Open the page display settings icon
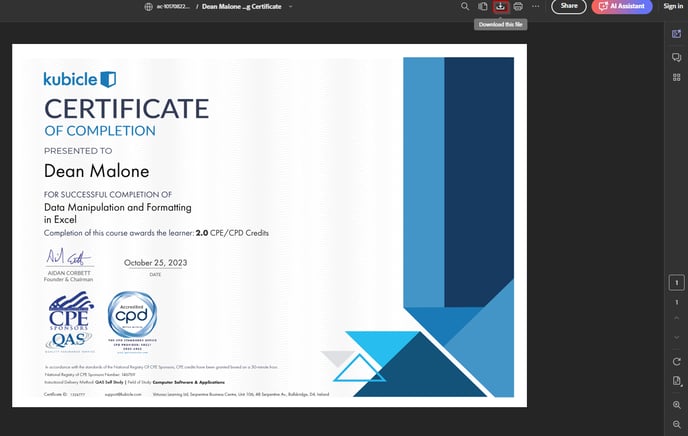Viewport: 688px width, 436px height. click(x=677, y=381)
